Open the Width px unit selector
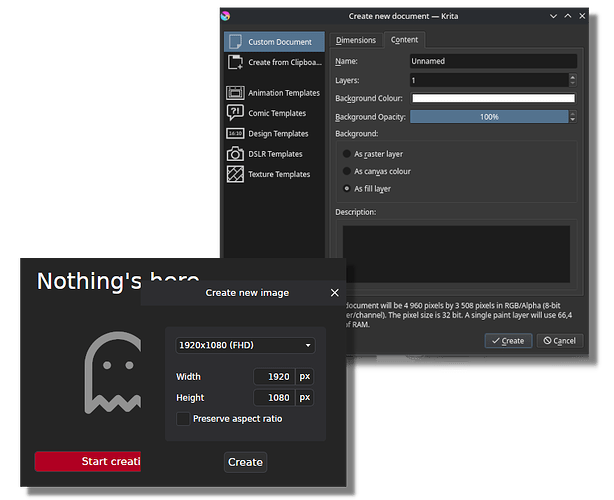This screenshot has height=500, width=614. (x=305, y=377)
